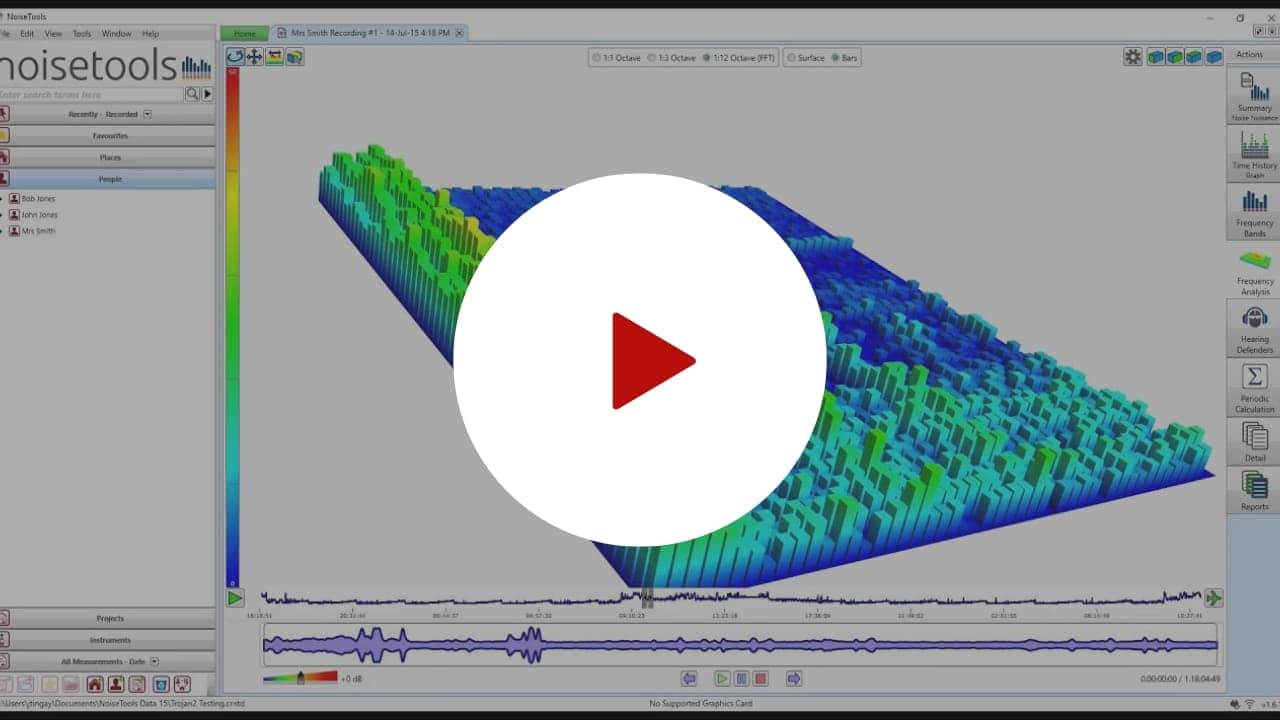Open the Help menu
Screen dimensions: 1280x720
click(x=150, y=33)
